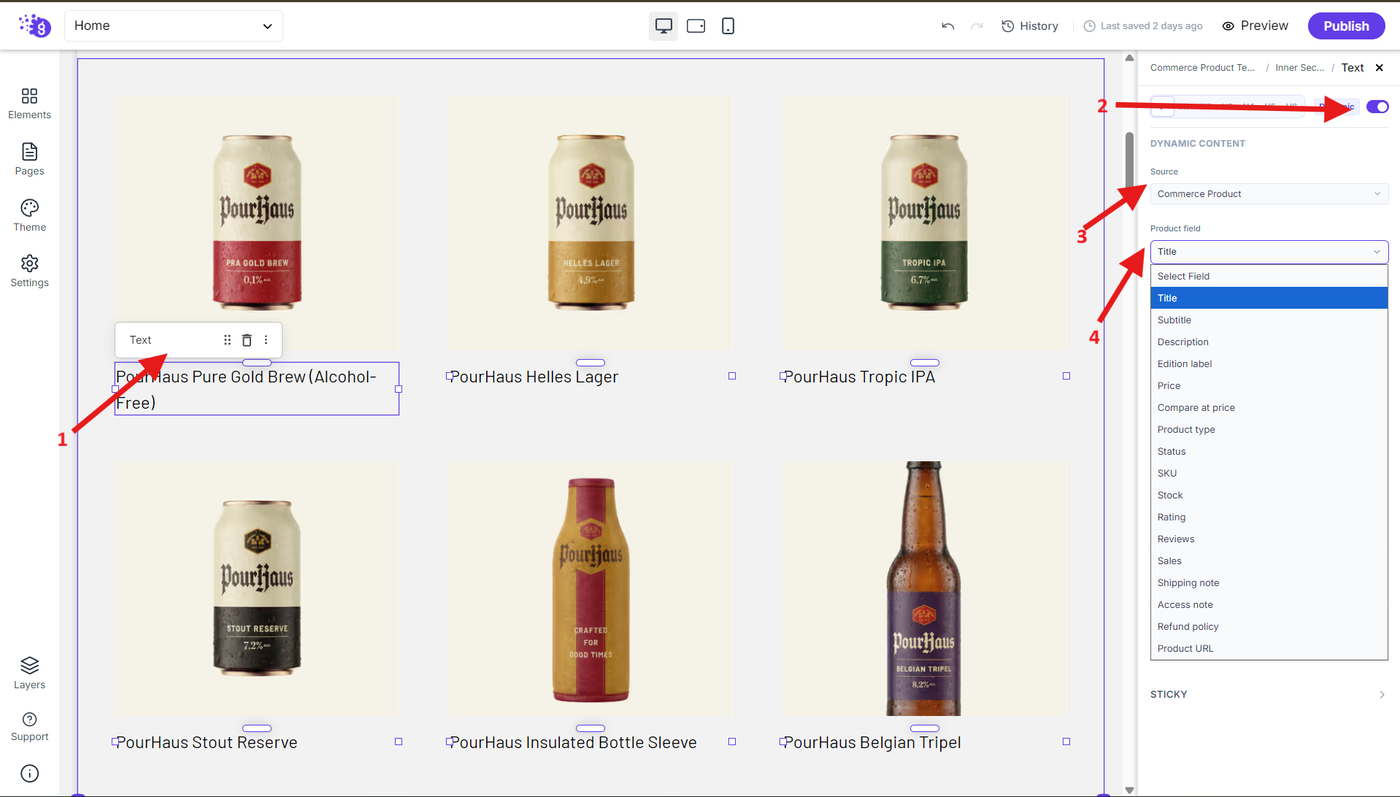Screen dimensions: 1400x797
Task: Click the Text label on the floating toolbar
Action: pos(140,340)
